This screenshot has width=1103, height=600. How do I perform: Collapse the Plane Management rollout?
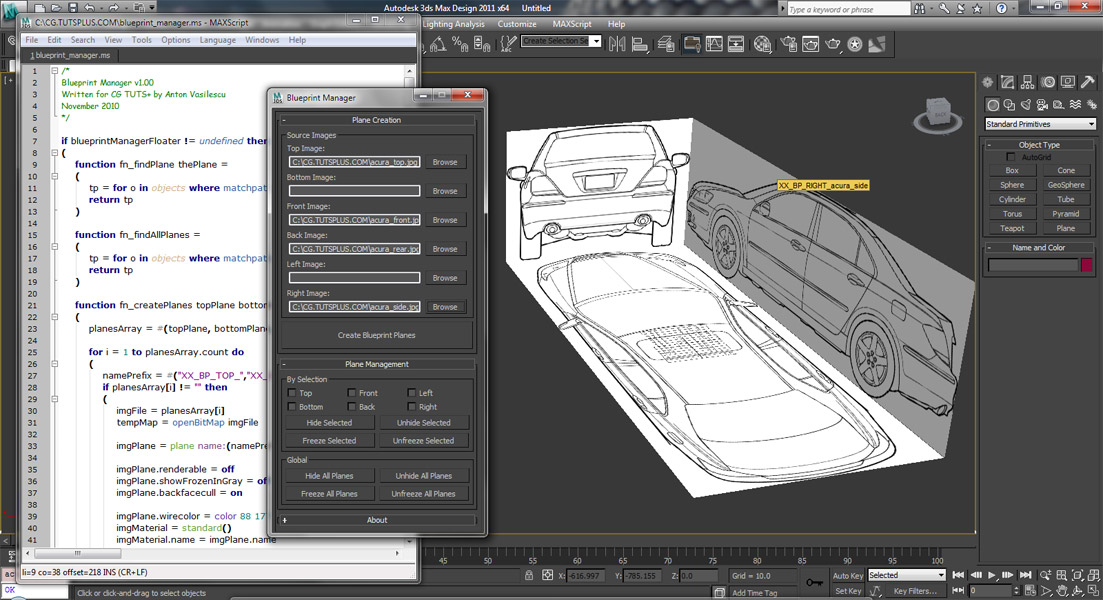[x=377, y=364]
